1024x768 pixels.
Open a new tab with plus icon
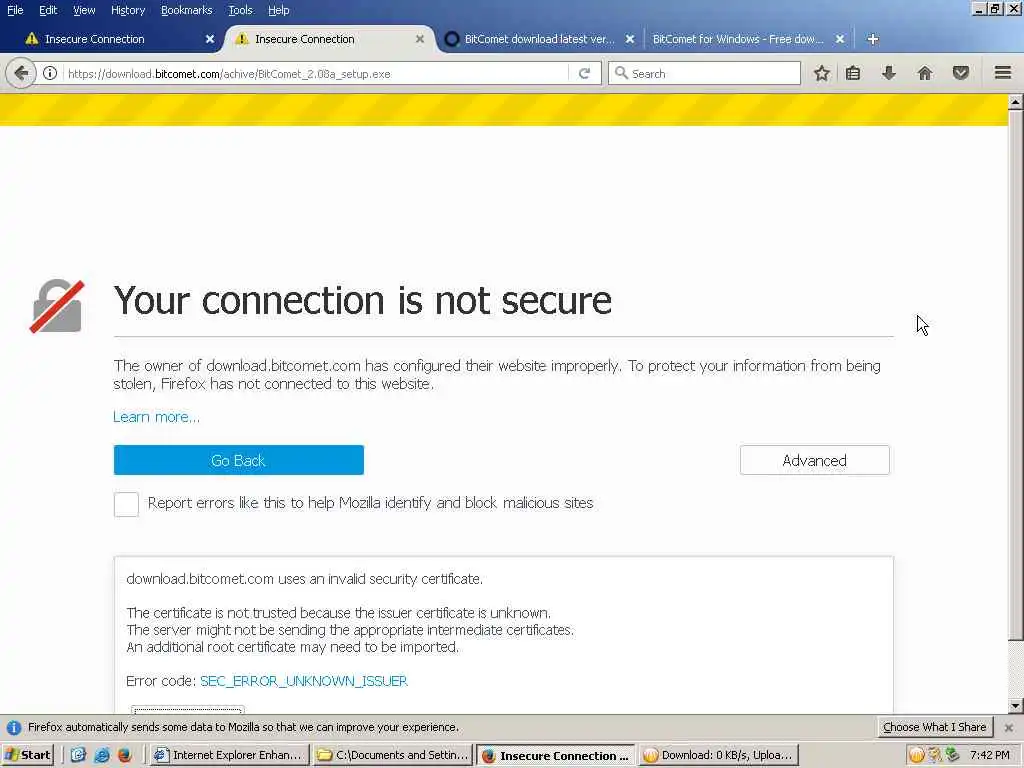[x=872, y=39]
